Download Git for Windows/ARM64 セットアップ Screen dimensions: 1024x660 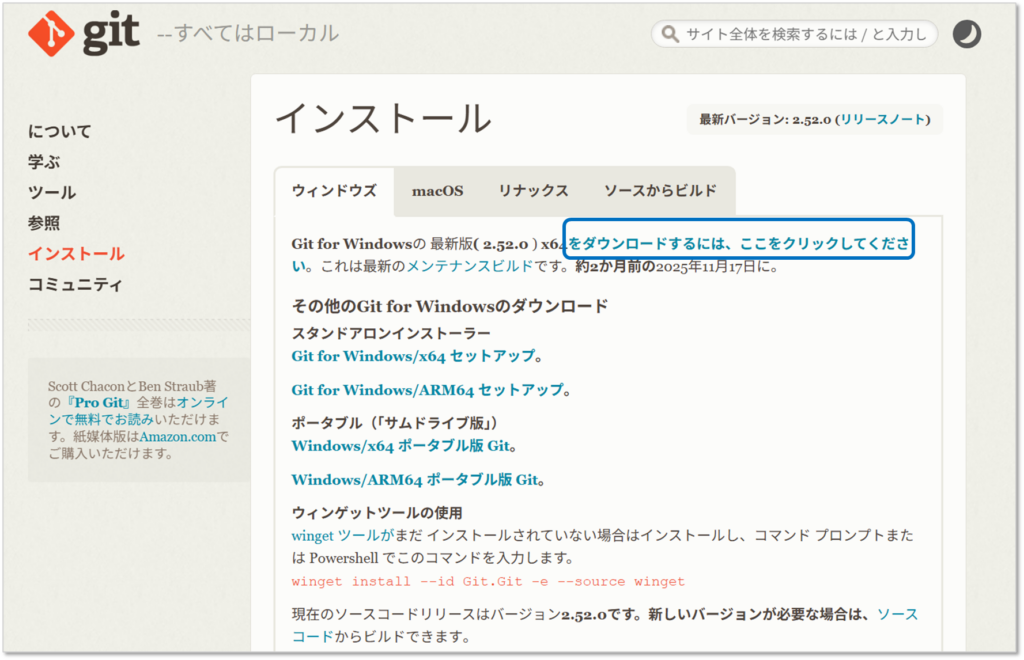tap(427, 390)
